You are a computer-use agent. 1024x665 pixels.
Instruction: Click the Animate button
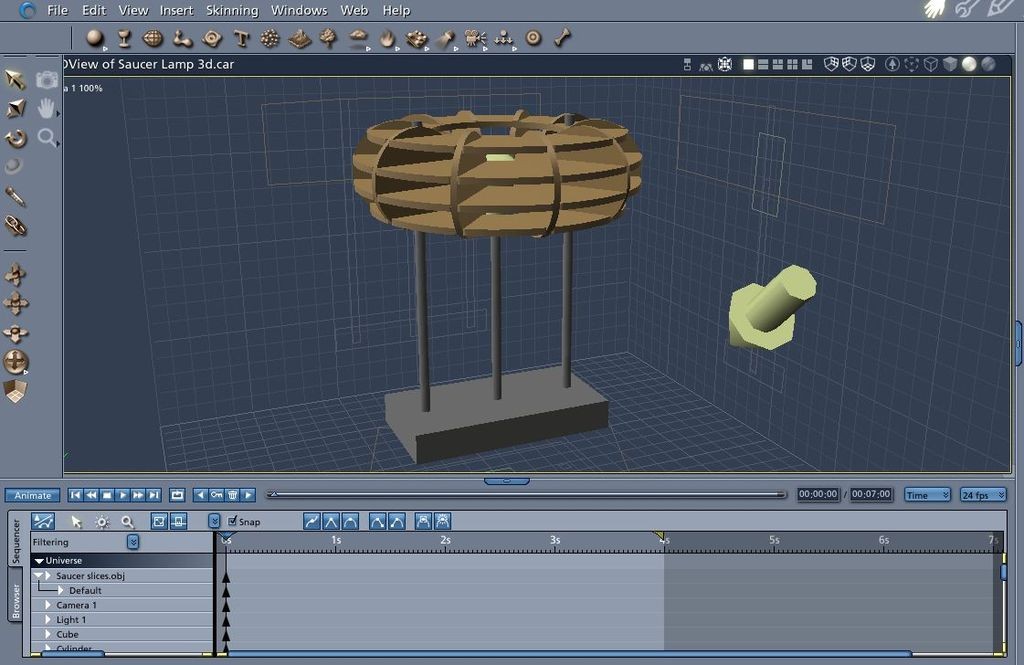pos(32,495)
